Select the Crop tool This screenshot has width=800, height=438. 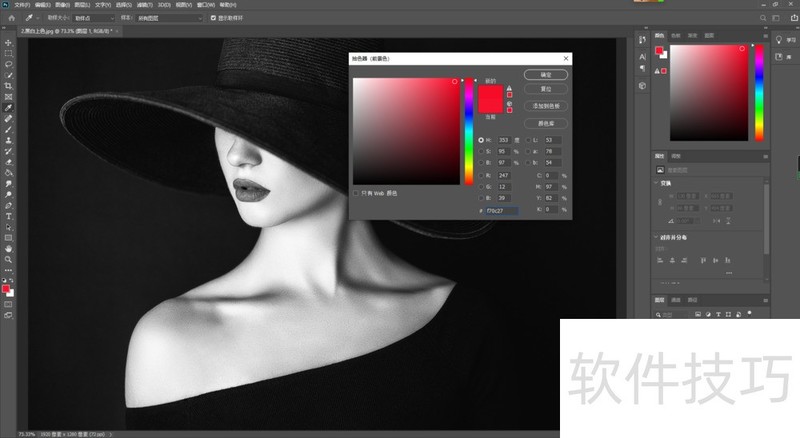9,86
